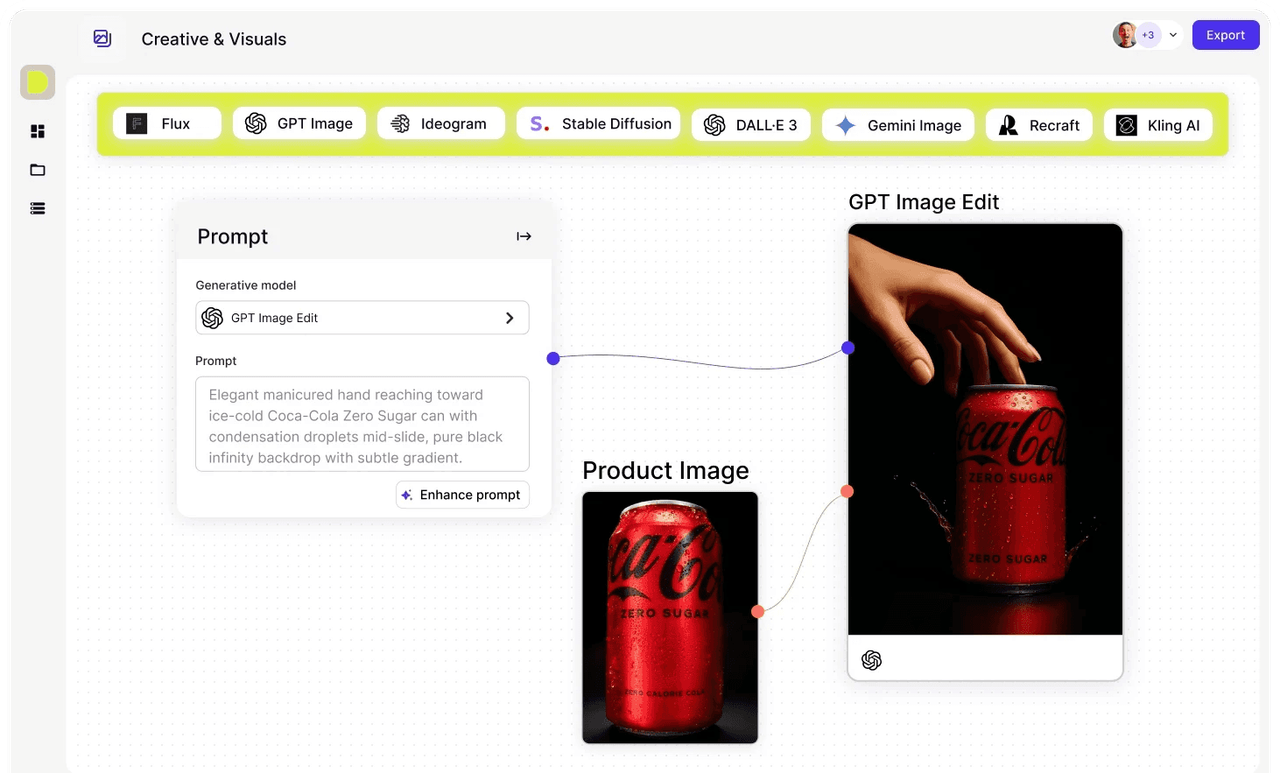Select the Recraft model chip
Viewport: 1280px width, 773px height.
tap(1039, 125)
